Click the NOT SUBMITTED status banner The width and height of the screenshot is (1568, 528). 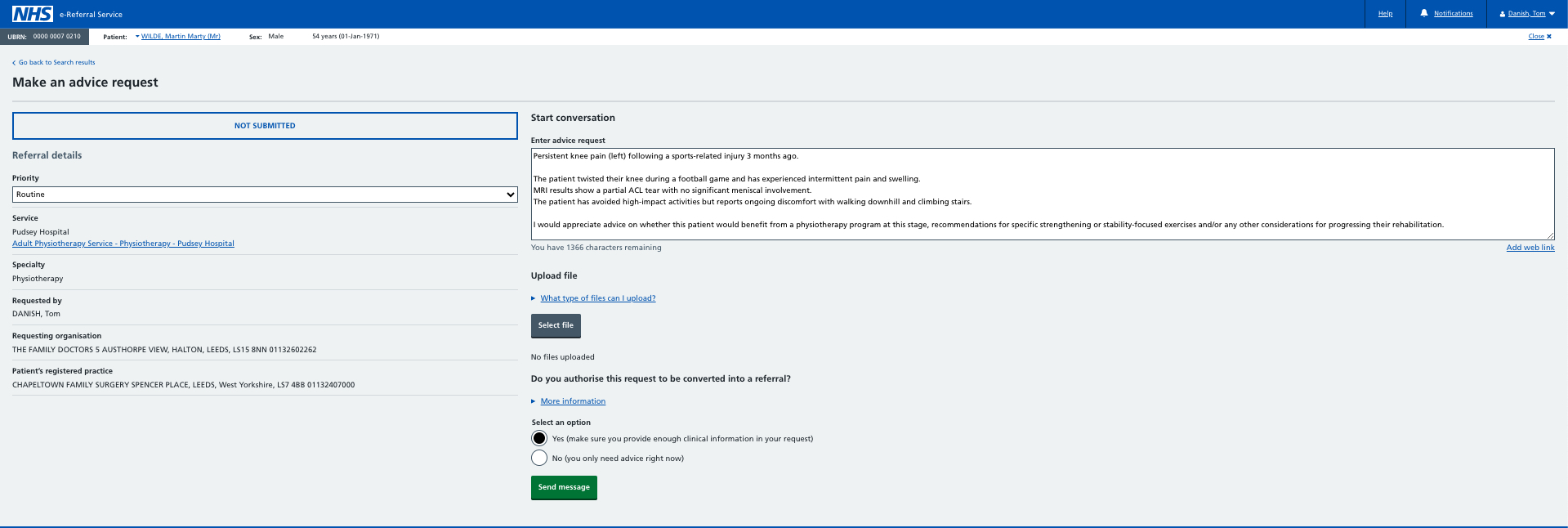click(265, 126)
